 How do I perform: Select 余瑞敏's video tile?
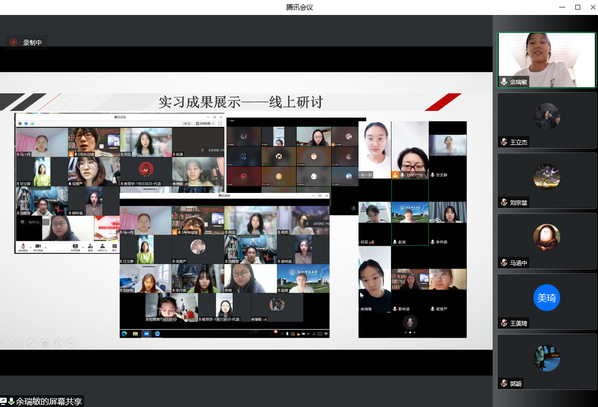pos(547,60)
